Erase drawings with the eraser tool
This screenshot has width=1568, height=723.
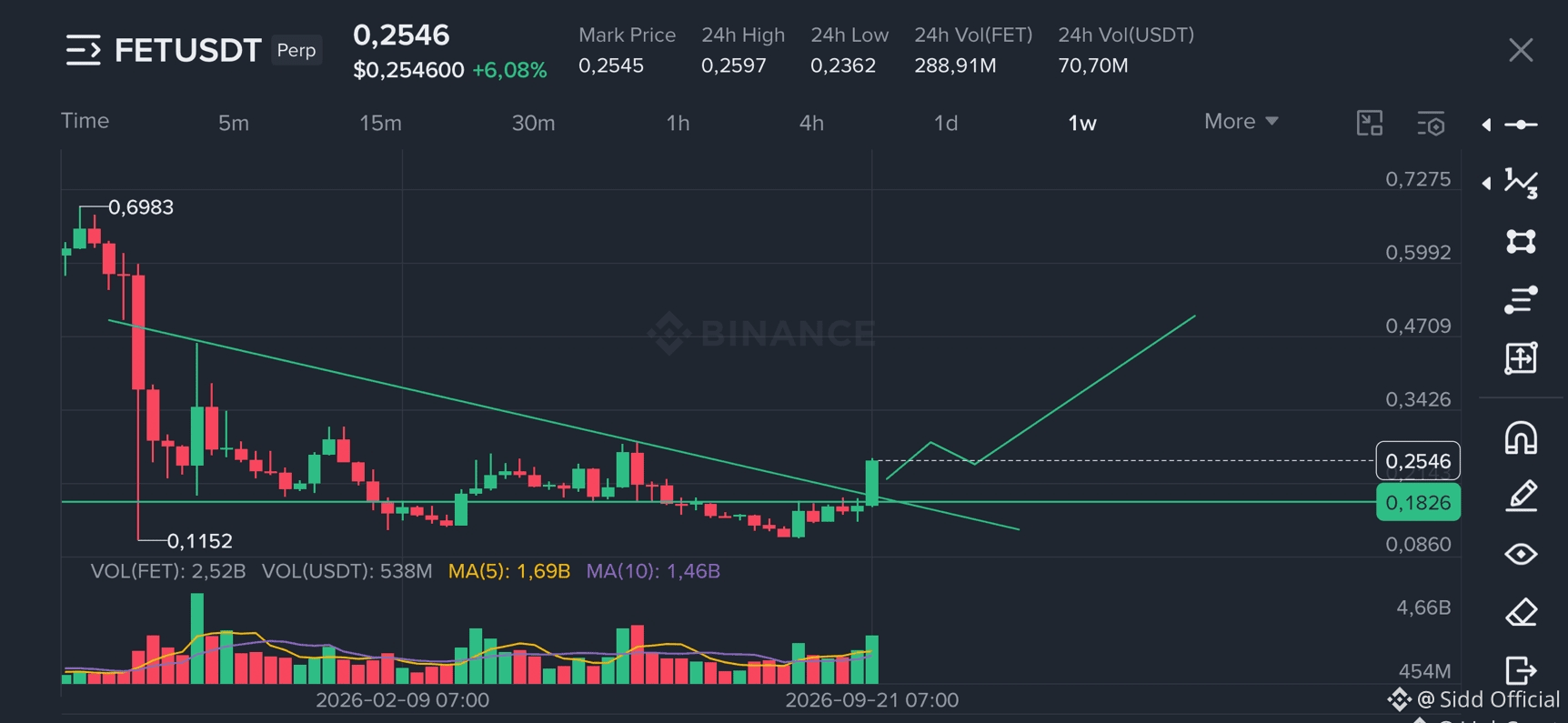[x=1521, y=612]
